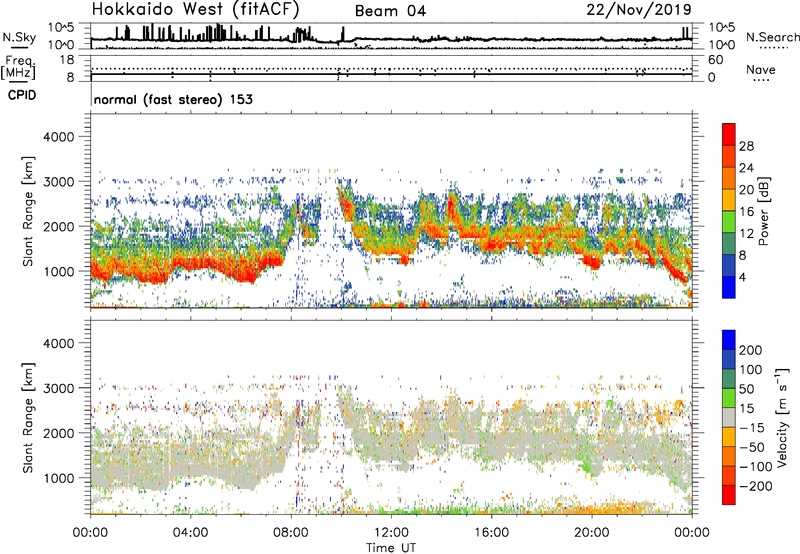800x554 pixels.
Task: Click the "Slant Range [km]" label of the Velocity panel
Action: [28, 418]
